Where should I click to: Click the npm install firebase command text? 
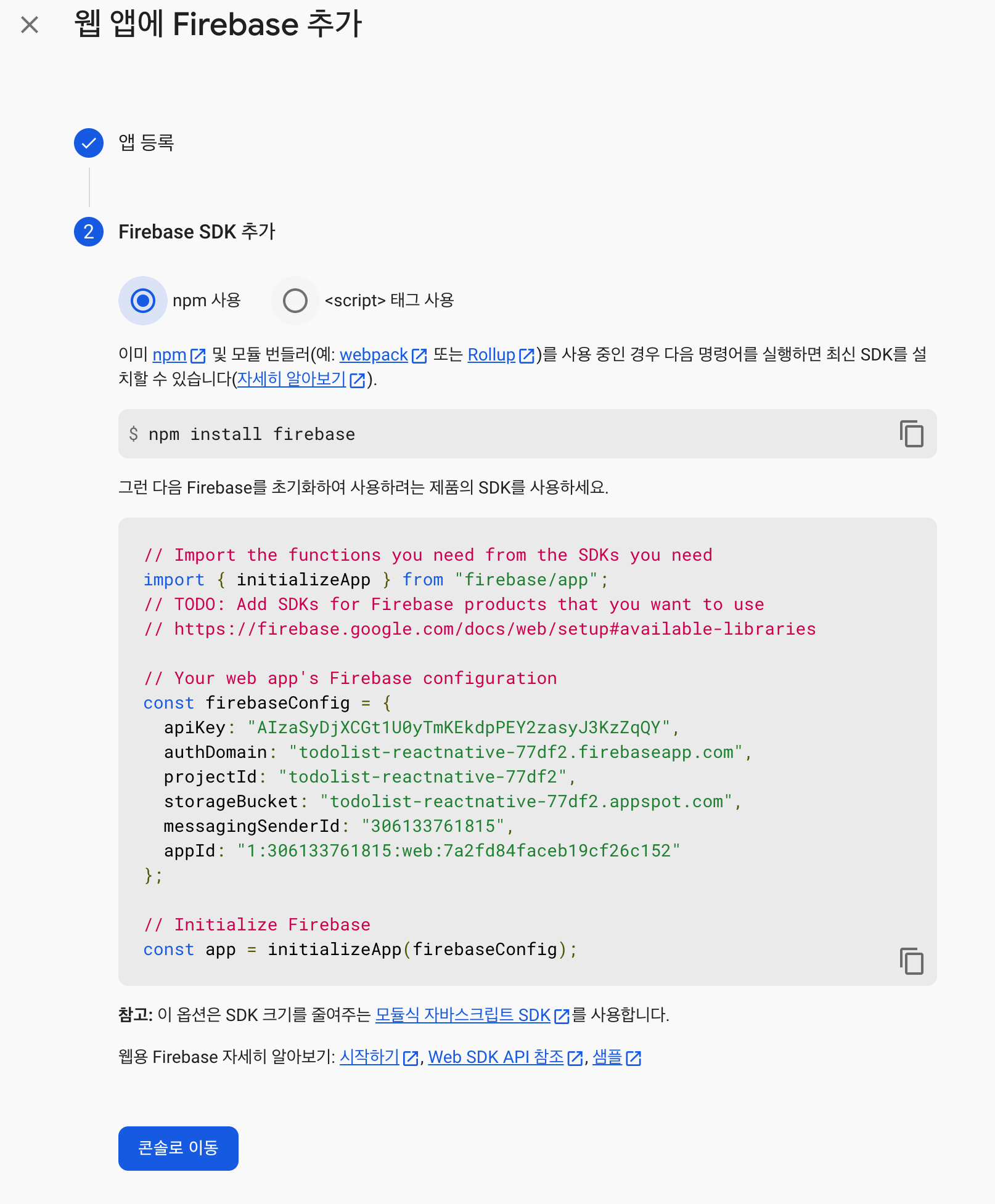pos(252,434)
